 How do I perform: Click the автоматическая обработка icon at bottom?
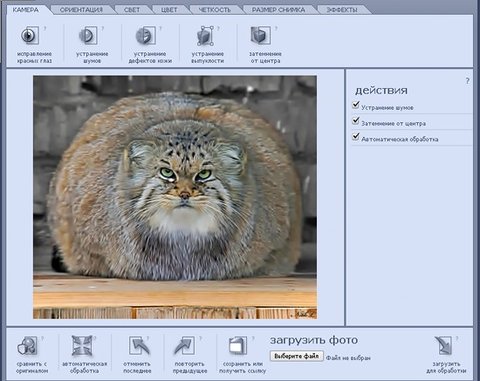(82, 346)
